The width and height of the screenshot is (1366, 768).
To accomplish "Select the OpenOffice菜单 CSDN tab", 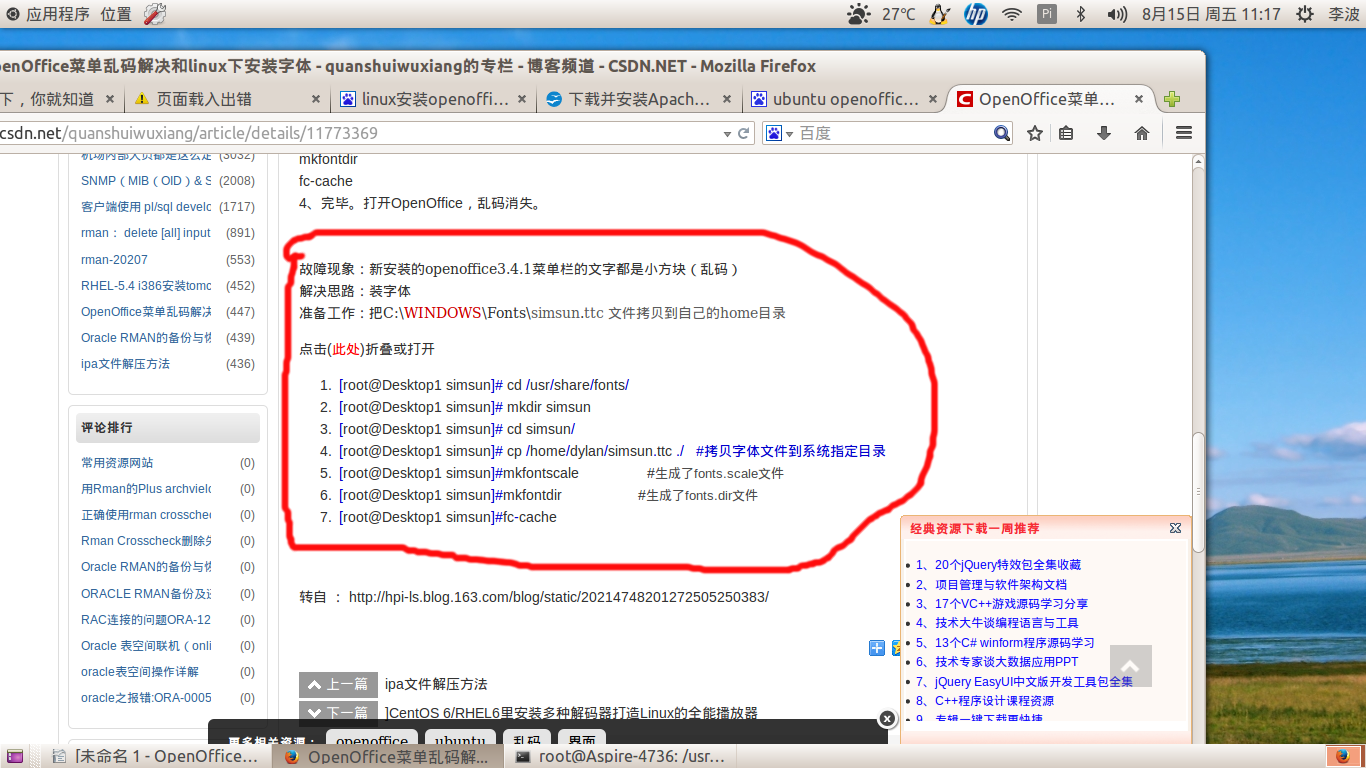I will pyautogui.click(x=1047, y=99).
